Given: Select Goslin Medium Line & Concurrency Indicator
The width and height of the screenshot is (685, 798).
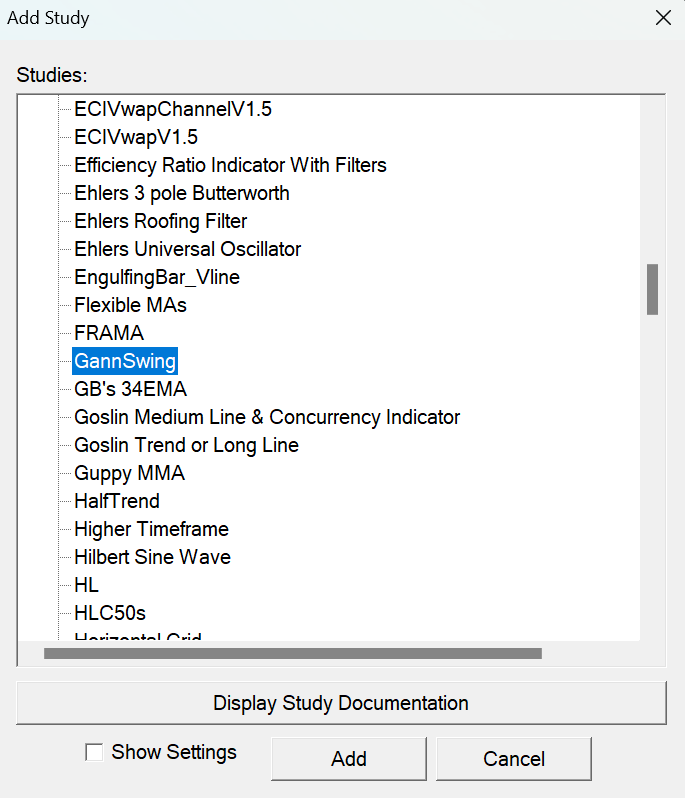Looking at the screenshot, I should 267,417.
